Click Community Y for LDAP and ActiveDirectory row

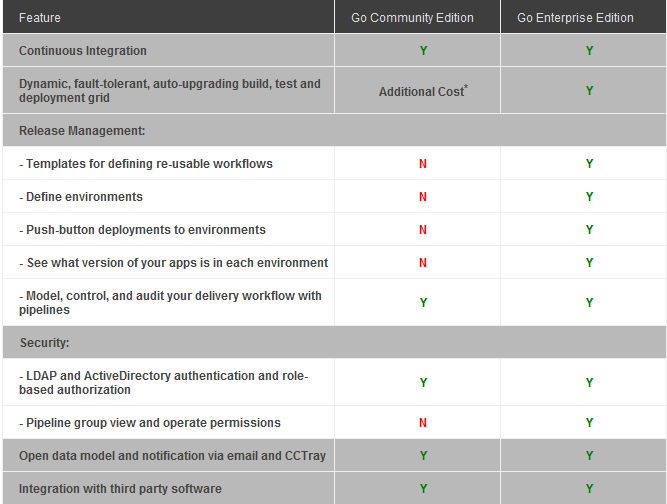point(424,383)
